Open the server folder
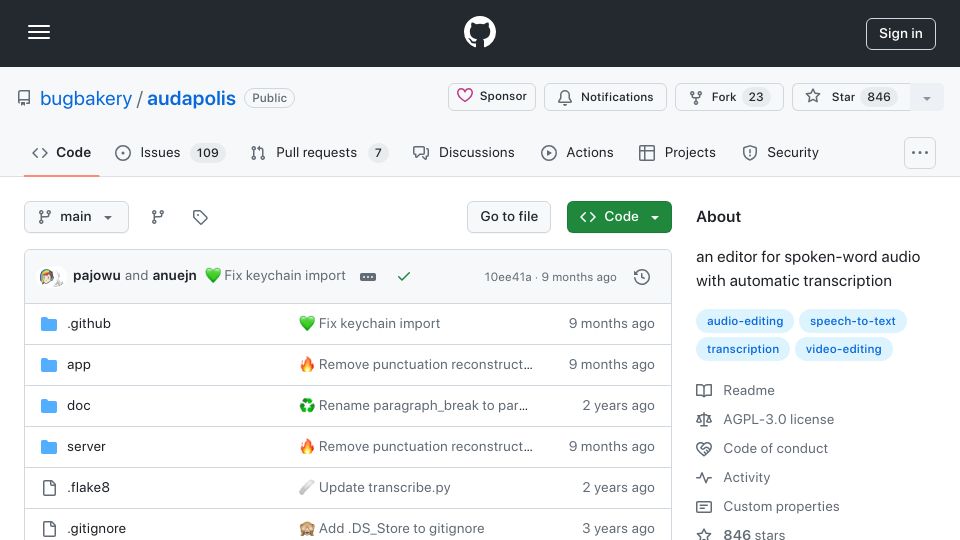This screenshot has height=540, width=960. click(x=86, y=446)
